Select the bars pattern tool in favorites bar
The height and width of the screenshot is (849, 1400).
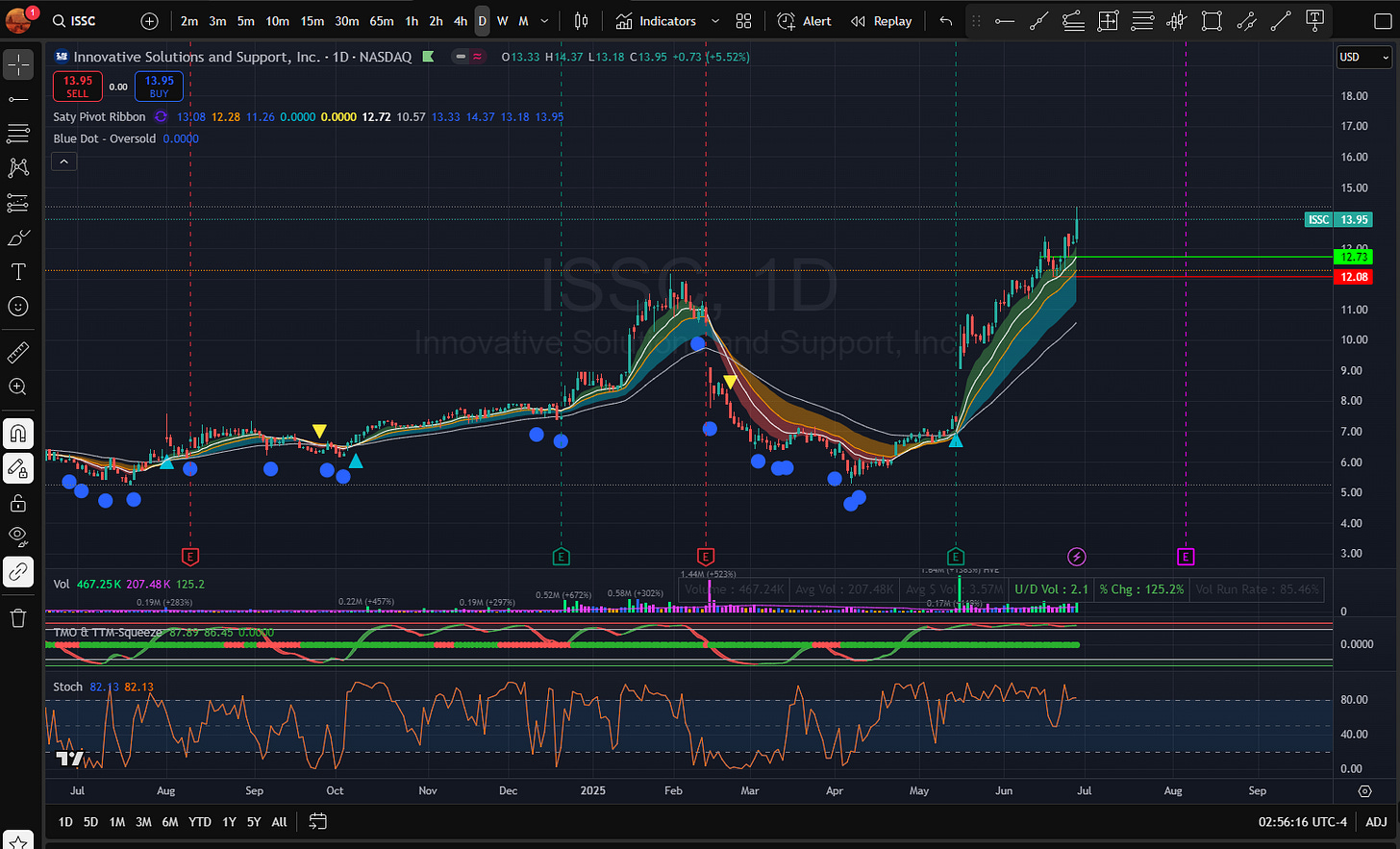pos(1177,21)
